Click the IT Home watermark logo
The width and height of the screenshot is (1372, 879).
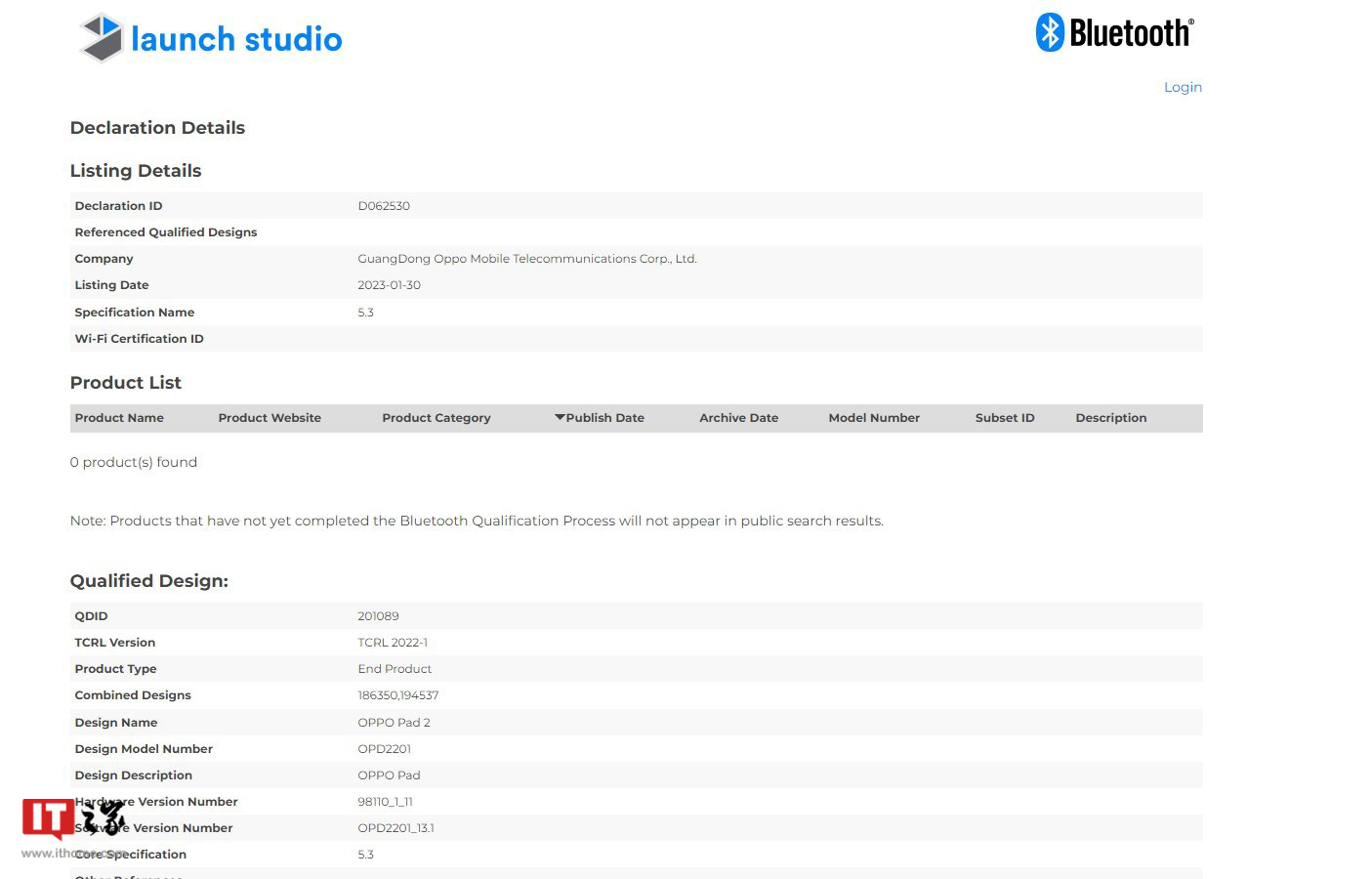[x=74, y=818]
